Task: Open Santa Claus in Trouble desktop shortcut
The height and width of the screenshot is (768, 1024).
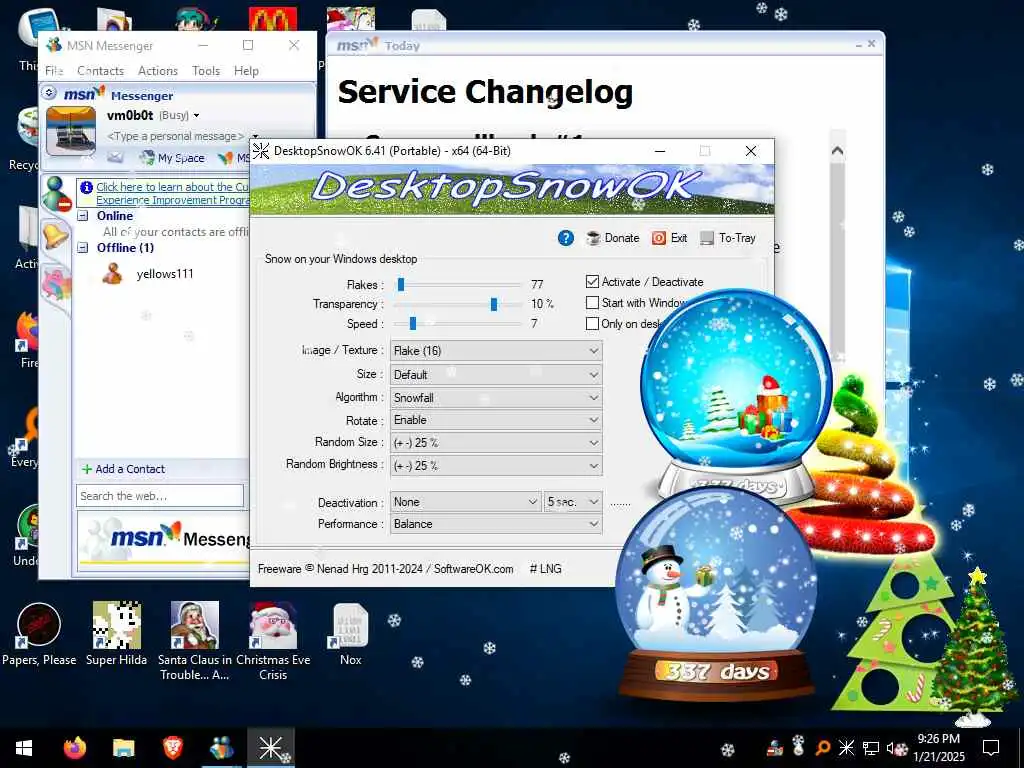Action: pyautogui.click(x=195, y=641)
